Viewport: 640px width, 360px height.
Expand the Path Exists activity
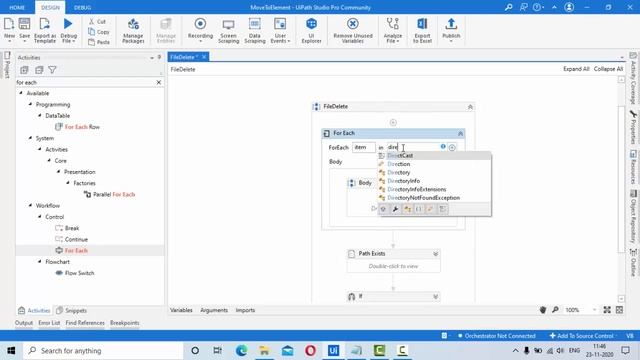pos(436,254)
